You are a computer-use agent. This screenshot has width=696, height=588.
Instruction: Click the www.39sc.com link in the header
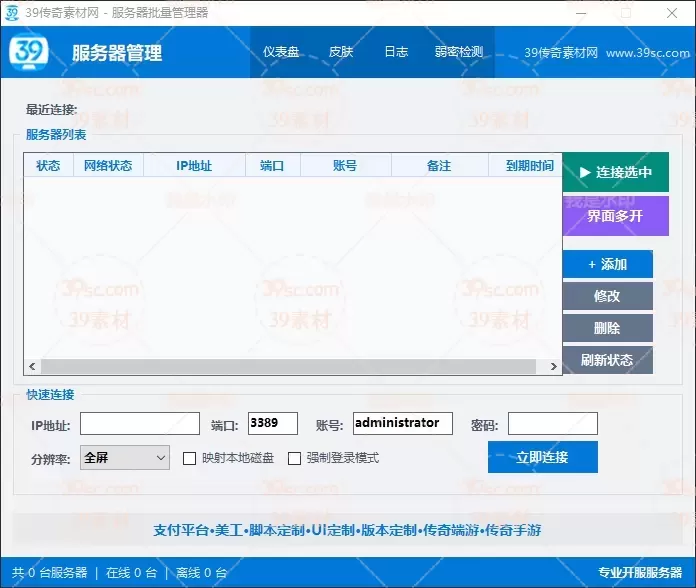648,53
